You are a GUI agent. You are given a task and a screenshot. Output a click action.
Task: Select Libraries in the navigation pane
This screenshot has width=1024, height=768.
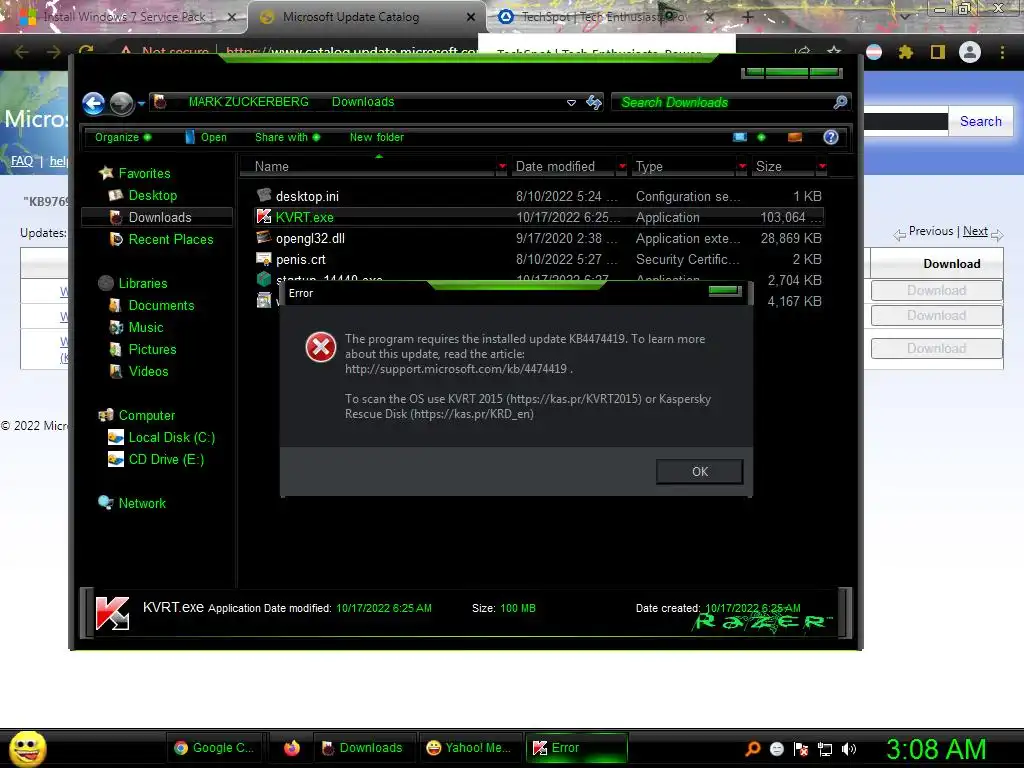point(133,283)
